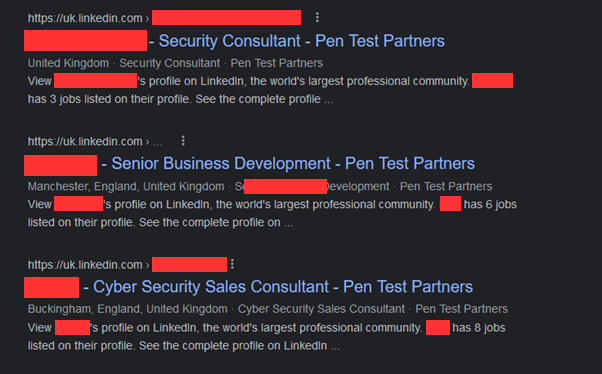
Task: Click redacted URL path in third result
Action: tap(189, 265)
